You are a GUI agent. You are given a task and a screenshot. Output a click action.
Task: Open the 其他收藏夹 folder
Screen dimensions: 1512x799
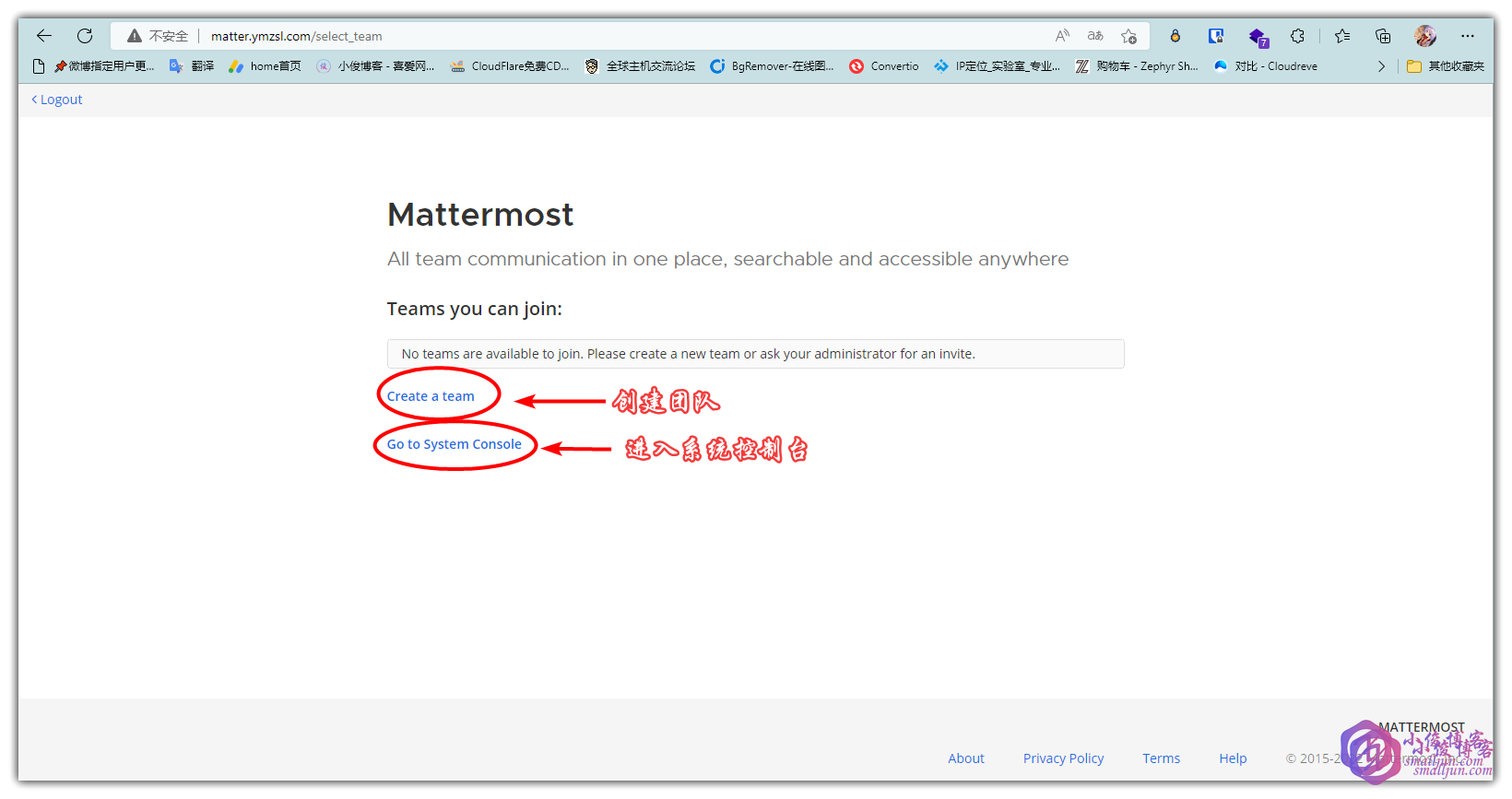click(1446, 66)
